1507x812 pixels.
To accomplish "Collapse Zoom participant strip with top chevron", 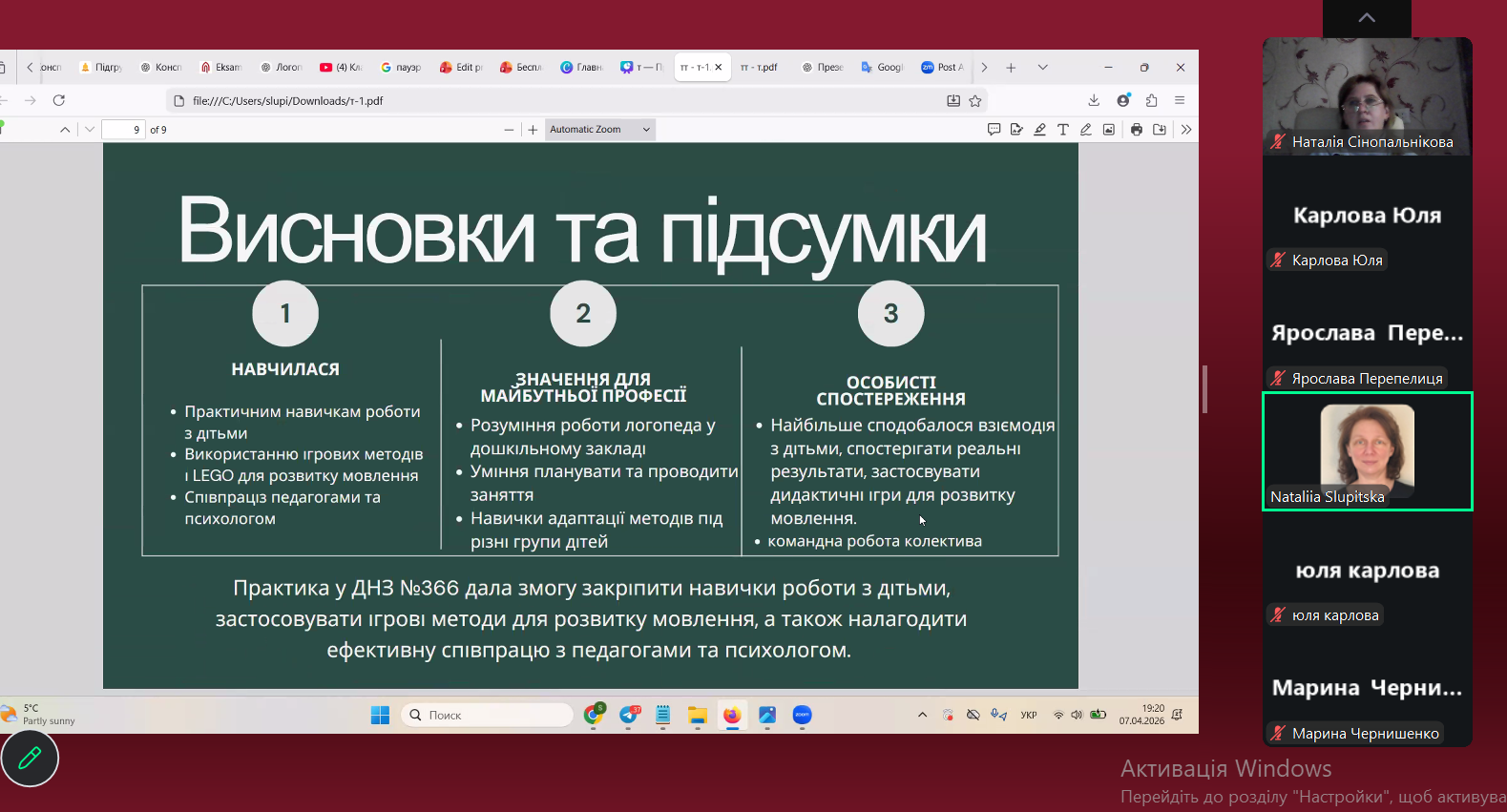I will click(x=1366, y=18).
